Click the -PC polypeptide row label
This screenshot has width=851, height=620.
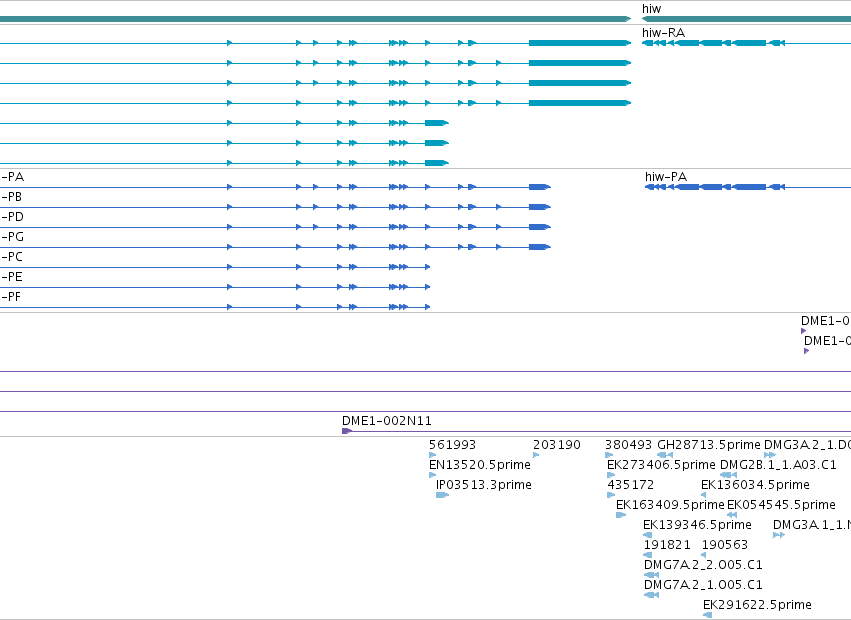pyautogui.click(x=12, y=257)
